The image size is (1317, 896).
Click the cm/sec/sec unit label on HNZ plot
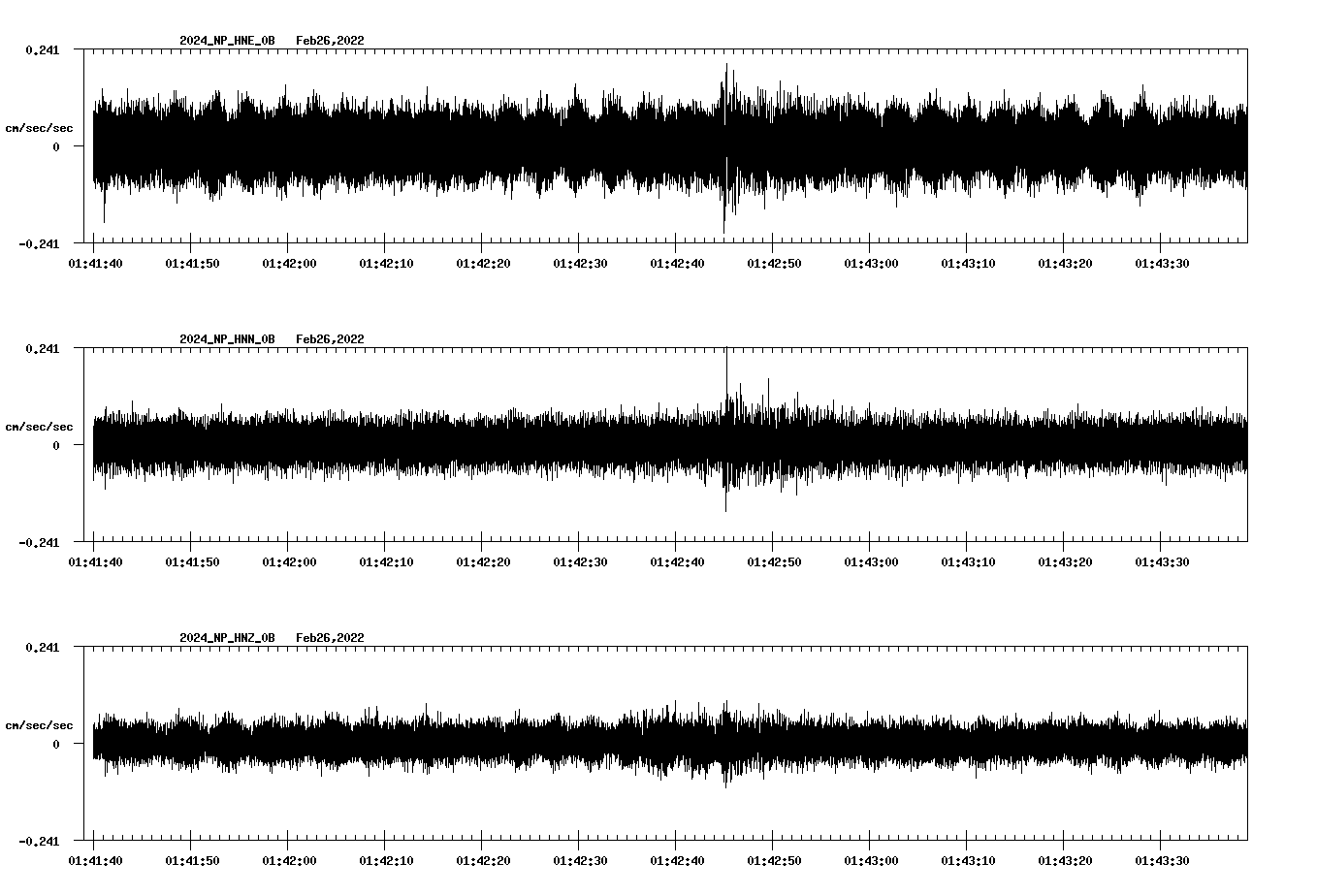[39, 725]
